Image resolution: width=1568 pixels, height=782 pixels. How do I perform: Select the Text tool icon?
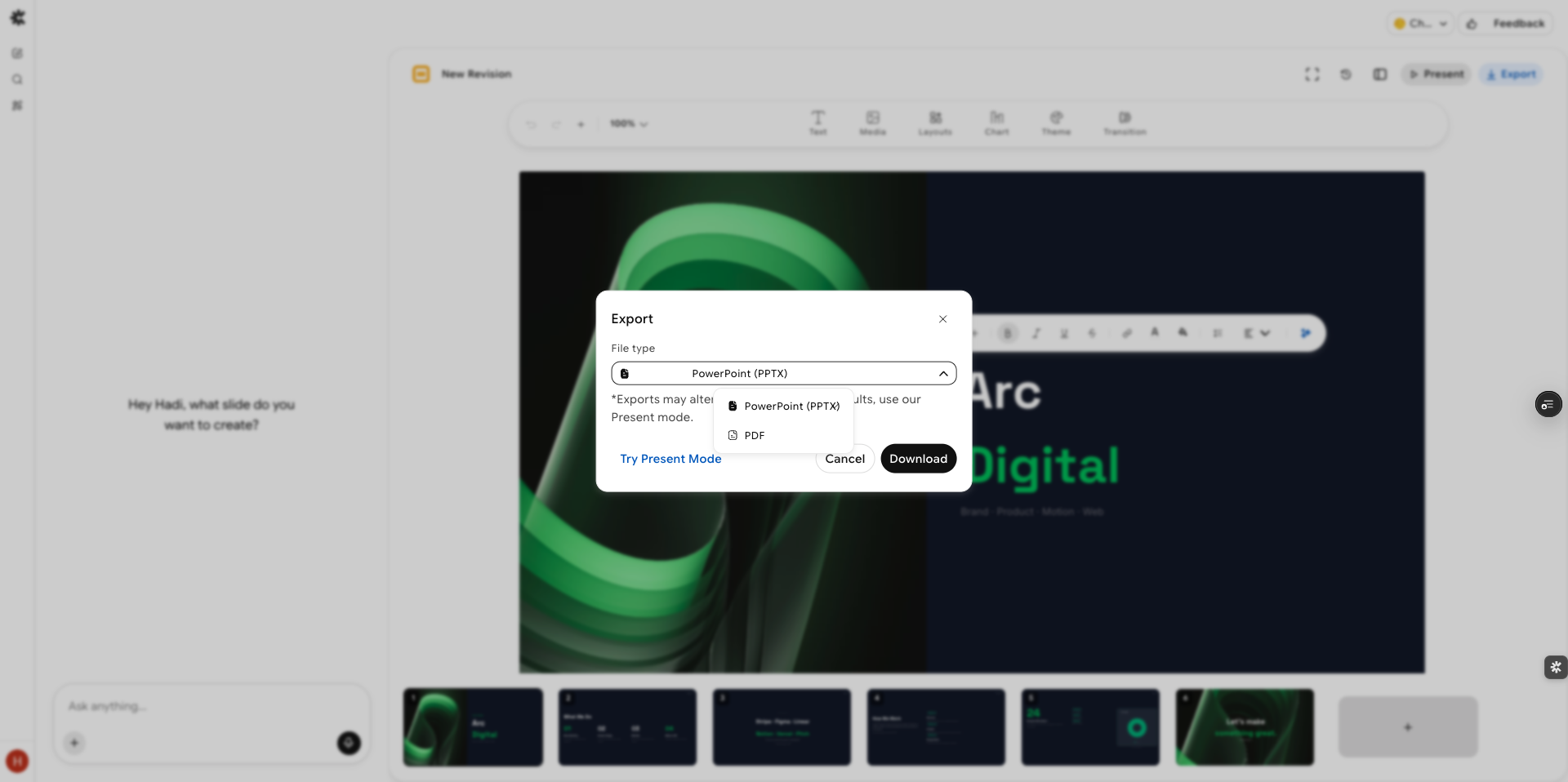tap(817, 122)
